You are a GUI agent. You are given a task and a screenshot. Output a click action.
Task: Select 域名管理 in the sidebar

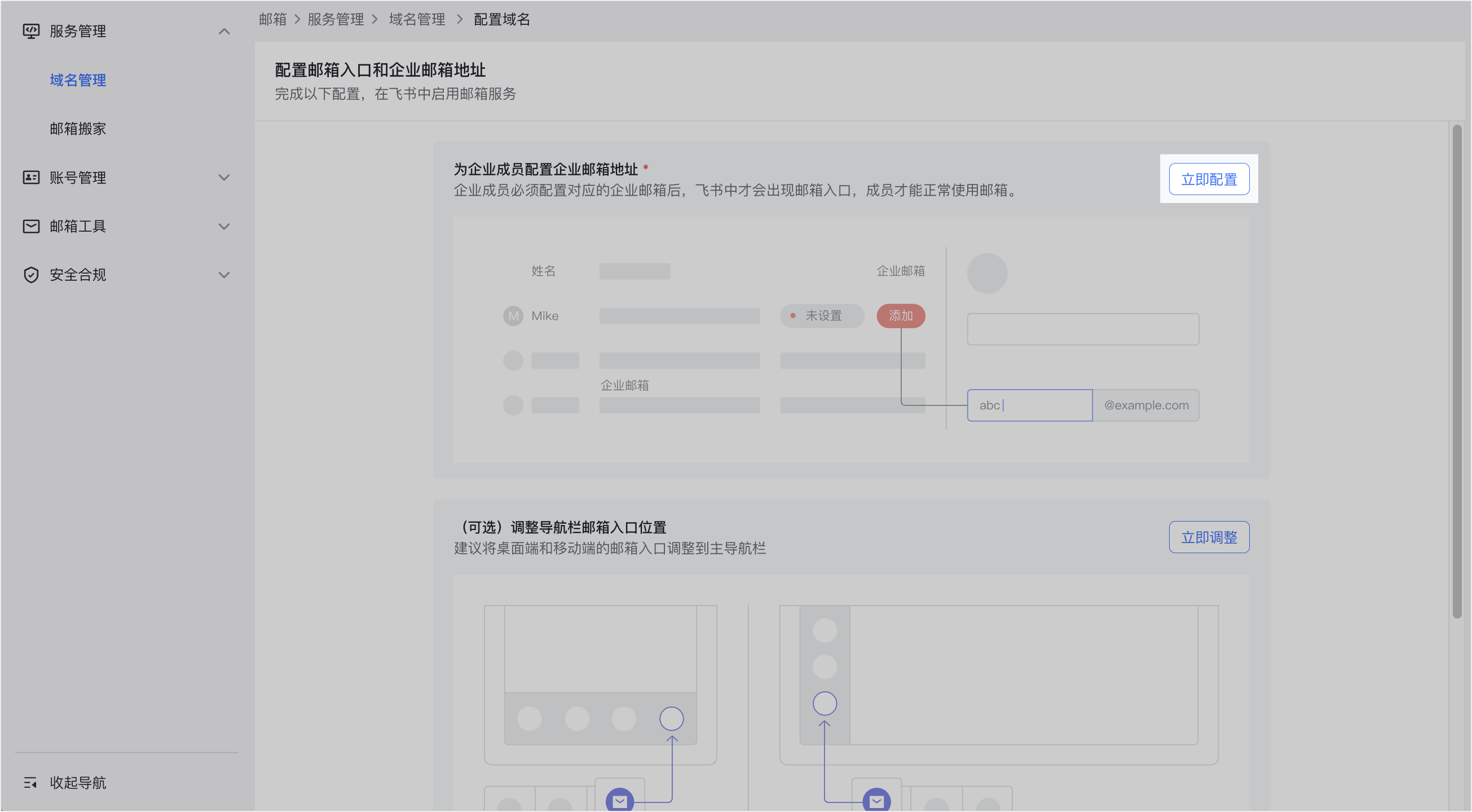point(78,80)
